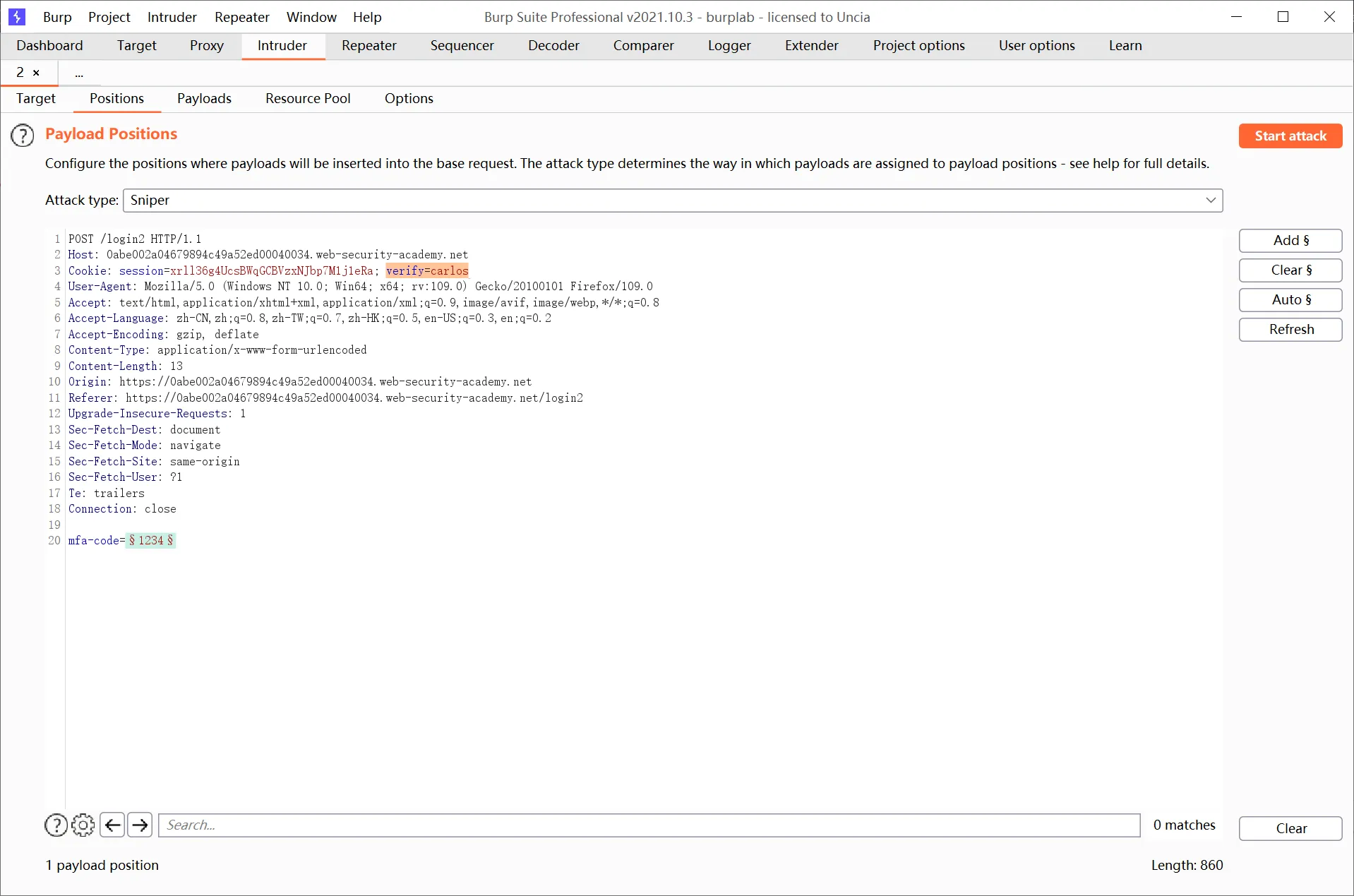Click the Clear button beside search
This screenshot has height=896, width=1354.
(x=1290, y=828)
